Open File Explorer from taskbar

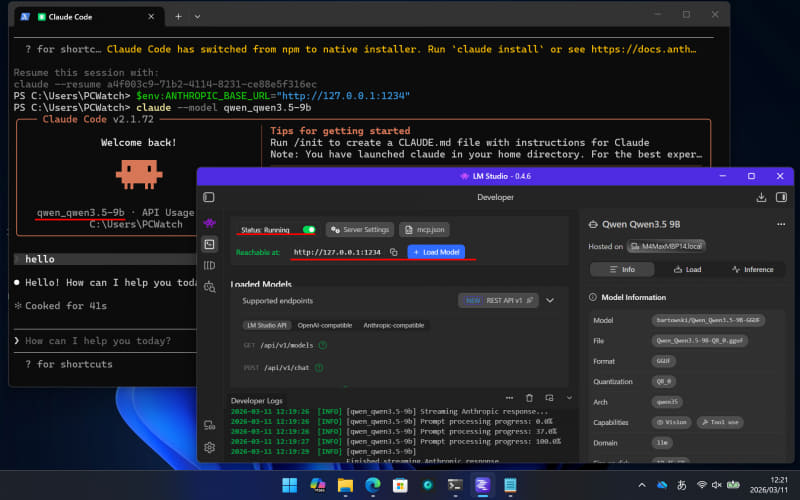345,485
